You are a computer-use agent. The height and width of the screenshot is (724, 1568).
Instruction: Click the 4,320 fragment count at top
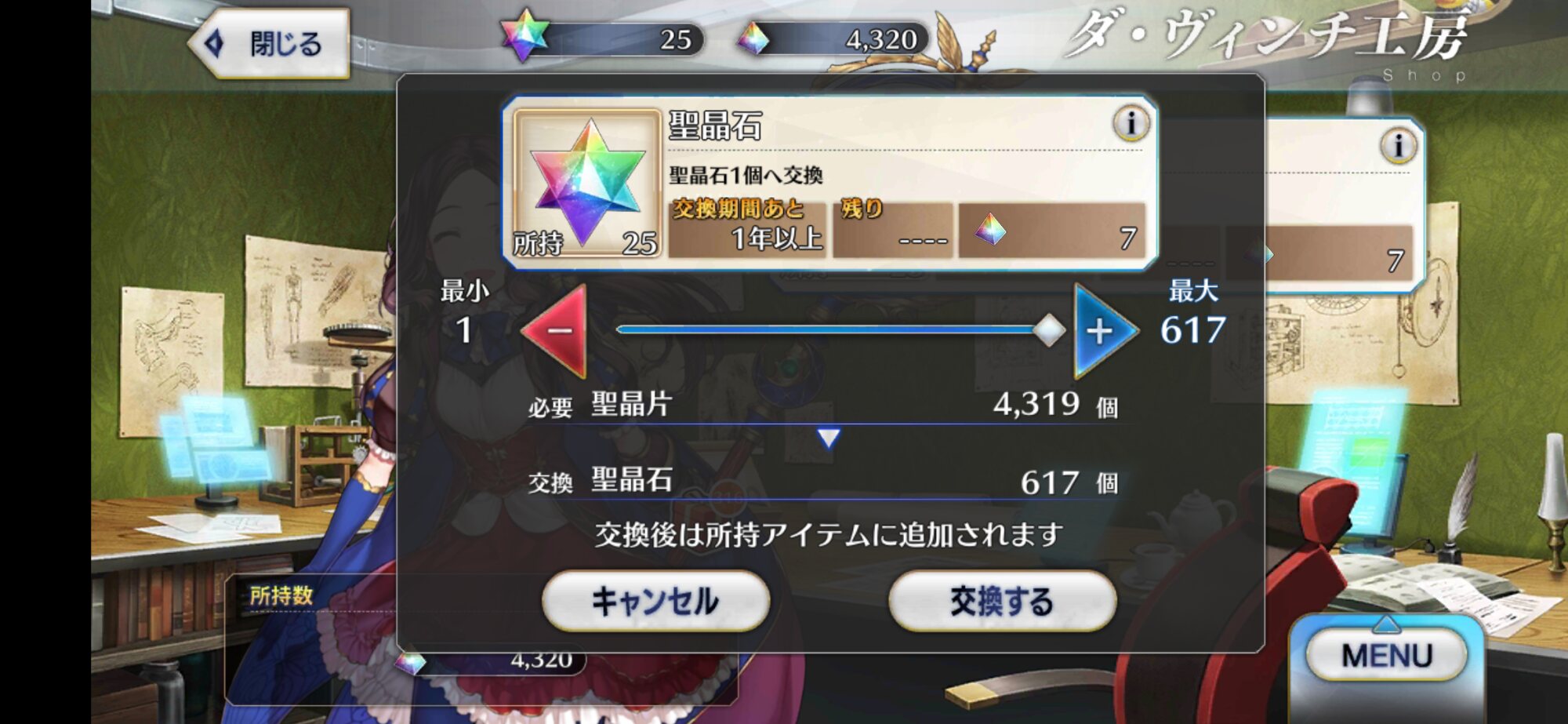[881, 39]
